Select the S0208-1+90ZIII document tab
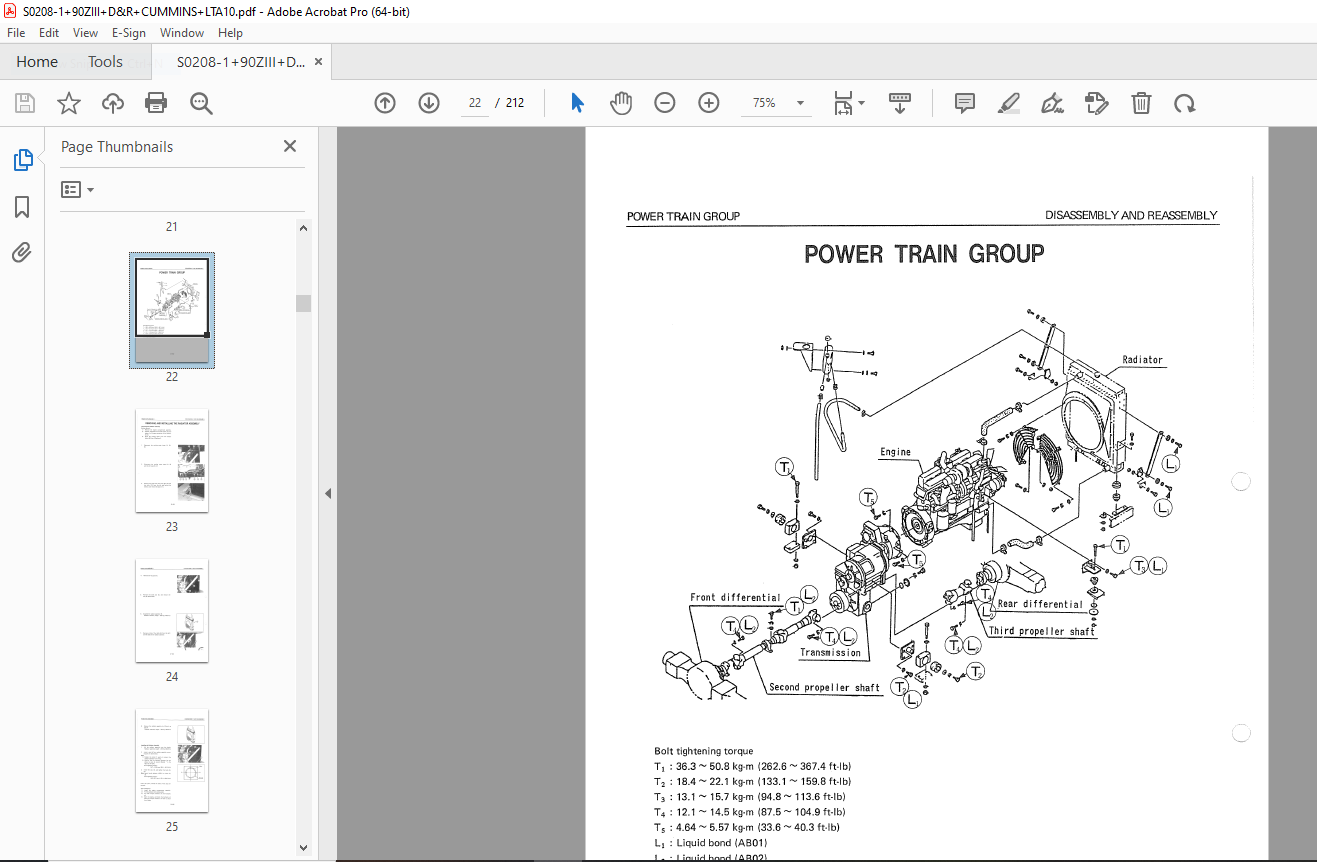Viewport: 1317px width, 862px height. (241, 62)
